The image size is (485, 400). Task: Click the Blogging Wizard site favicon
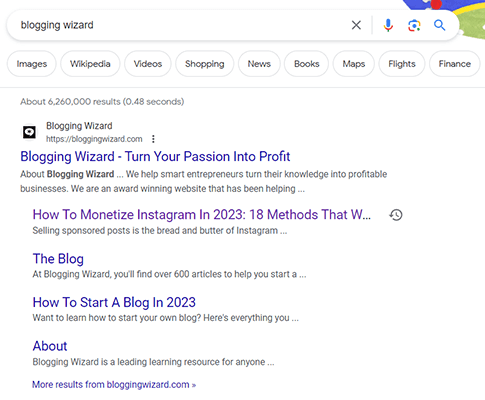click(x=29, y=132)
